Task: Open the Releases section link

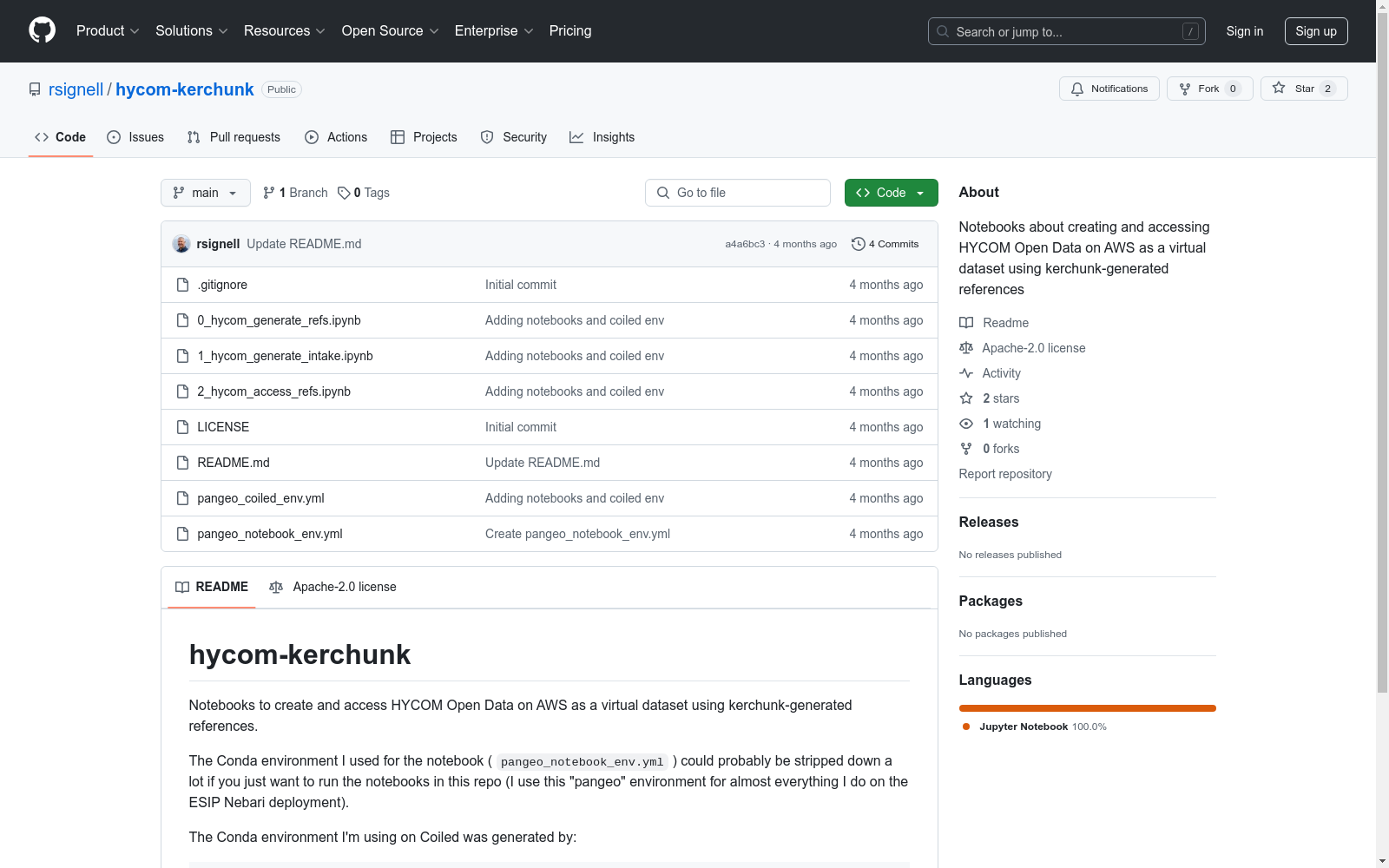Action: point(989,522)
